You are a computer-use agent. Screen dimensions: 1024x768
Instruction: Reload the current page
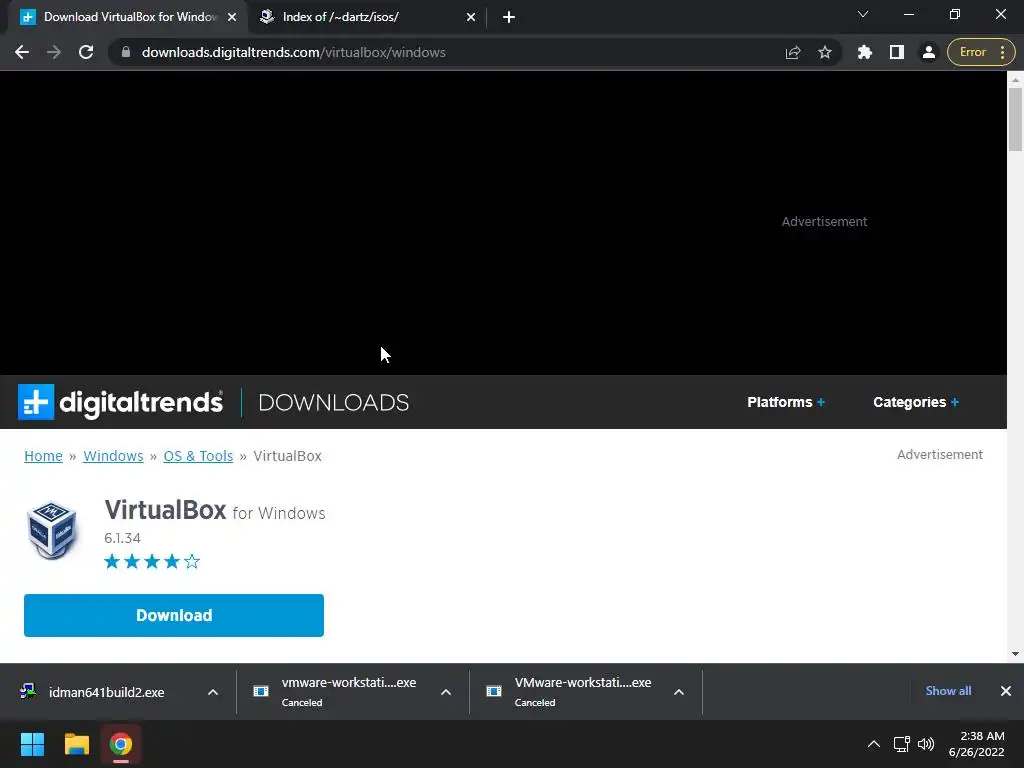point(86,52)
